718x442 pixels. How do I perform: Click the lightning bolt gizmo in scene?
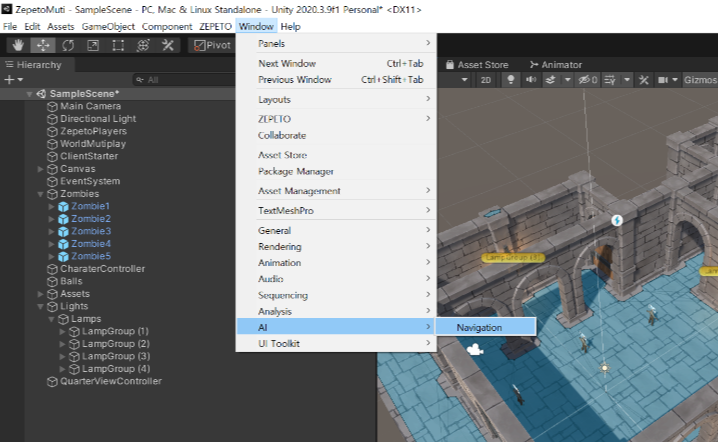[617, 220]
